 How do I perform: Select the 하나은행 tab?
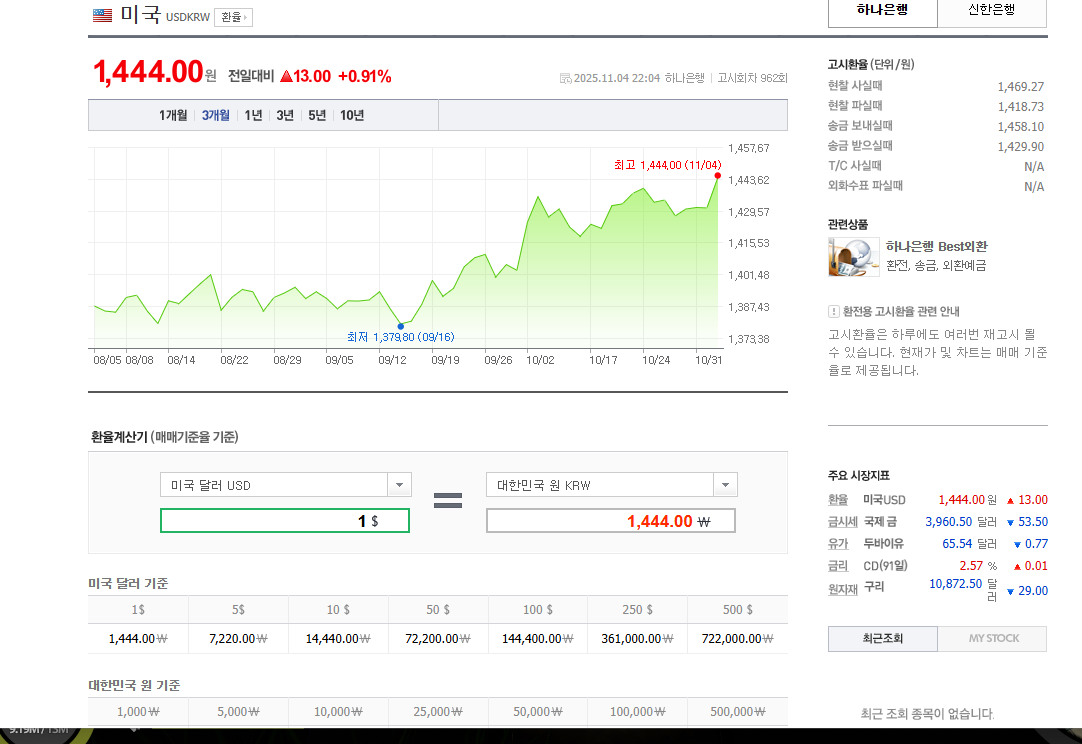(882, 10)
